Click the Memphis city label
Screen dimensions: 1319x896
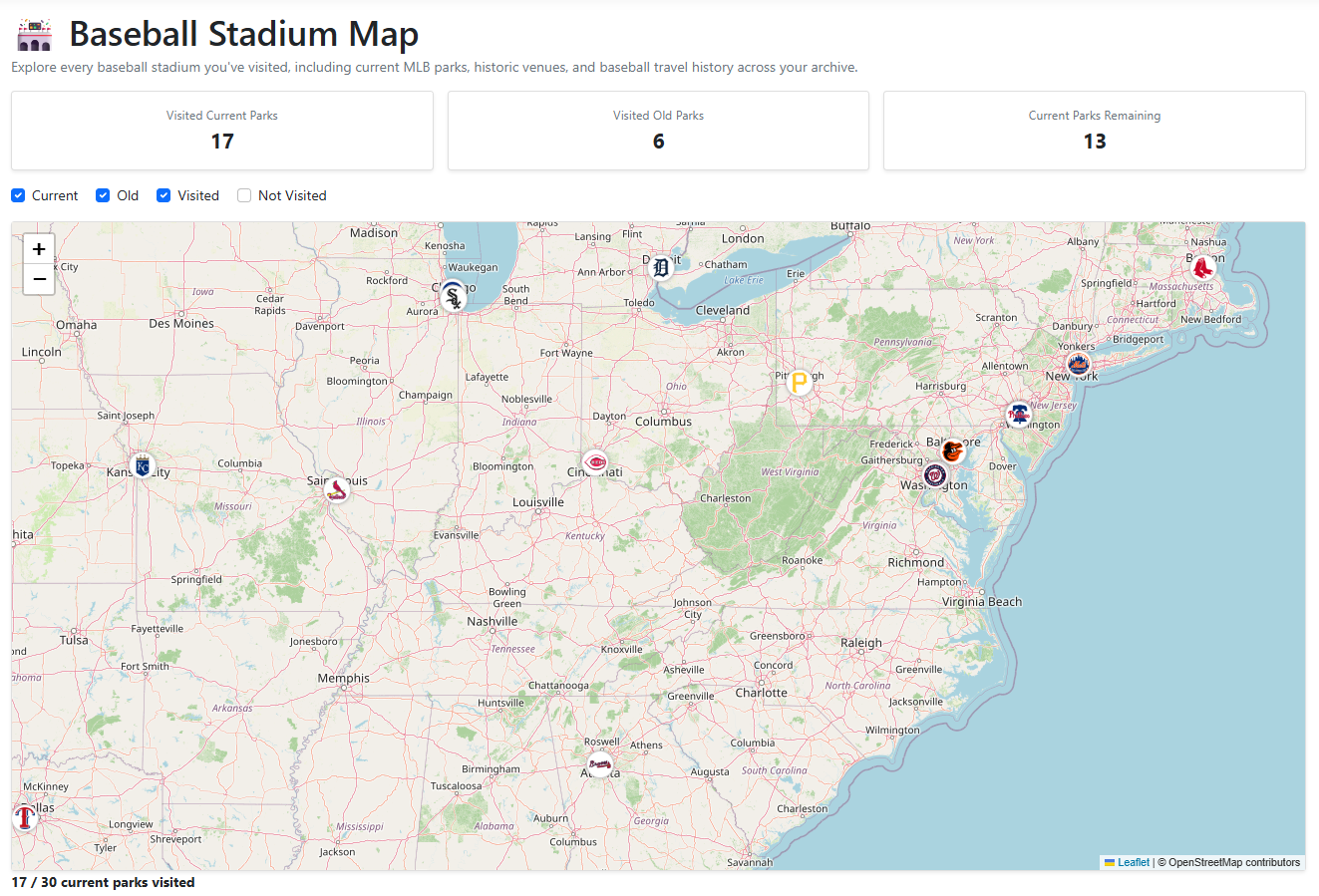click(x=344, y=678)
